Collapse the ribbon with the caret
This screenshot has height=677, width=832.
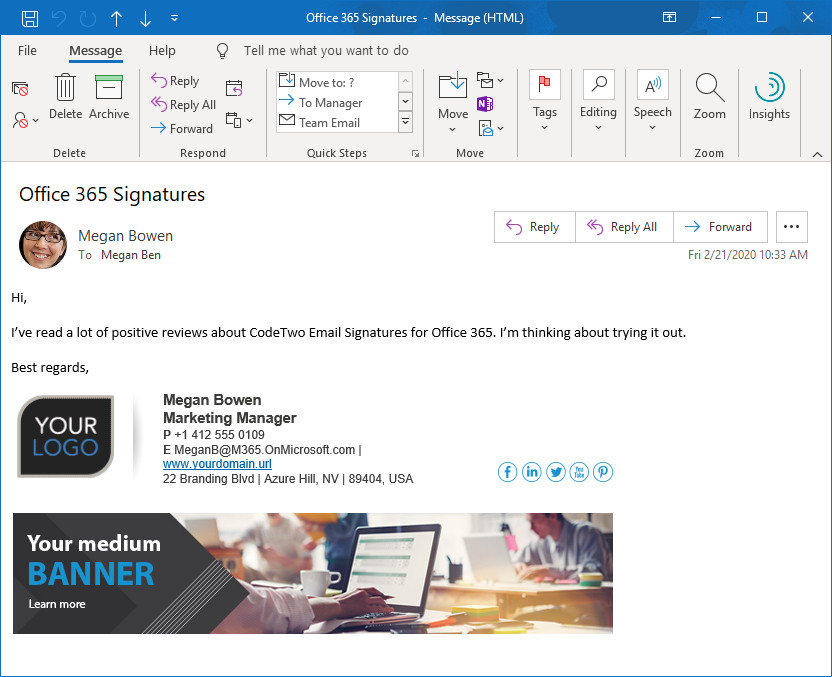click(817, 154)
